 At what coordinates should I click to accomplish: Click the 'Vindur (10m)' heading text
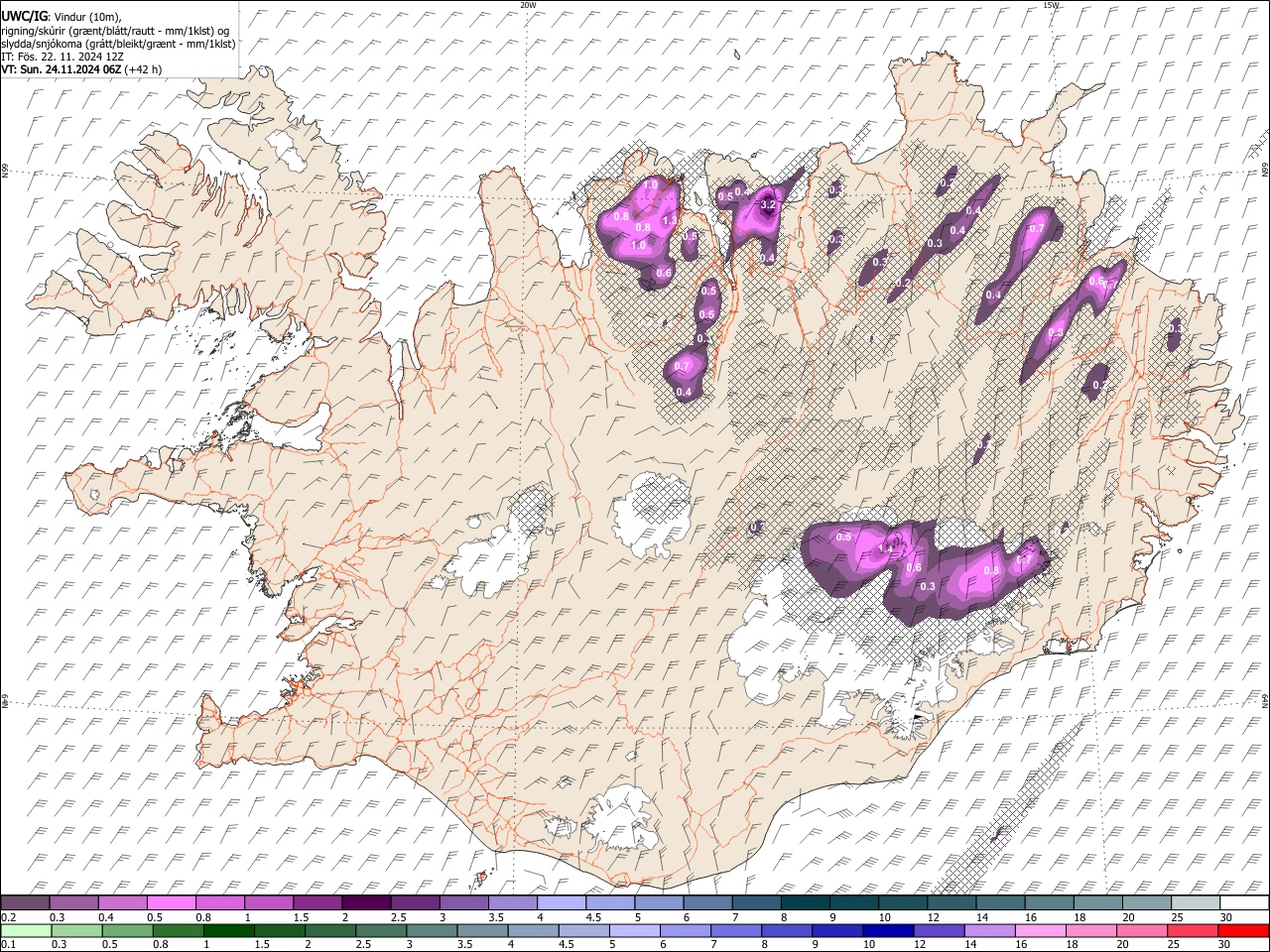pos(86,17)
